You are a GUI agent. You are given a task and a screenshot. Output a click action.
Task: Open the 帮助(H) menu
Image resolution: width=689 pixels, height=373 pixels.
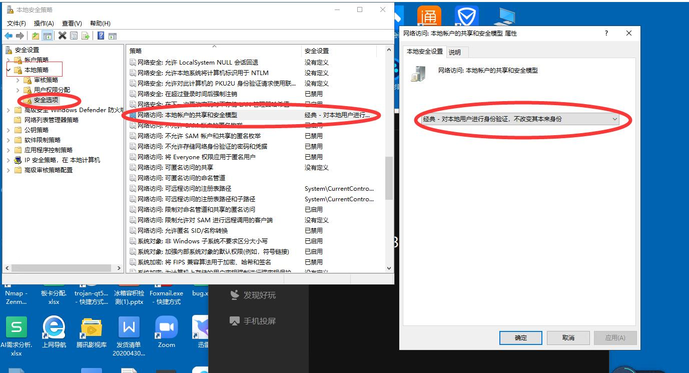point(100,23)
